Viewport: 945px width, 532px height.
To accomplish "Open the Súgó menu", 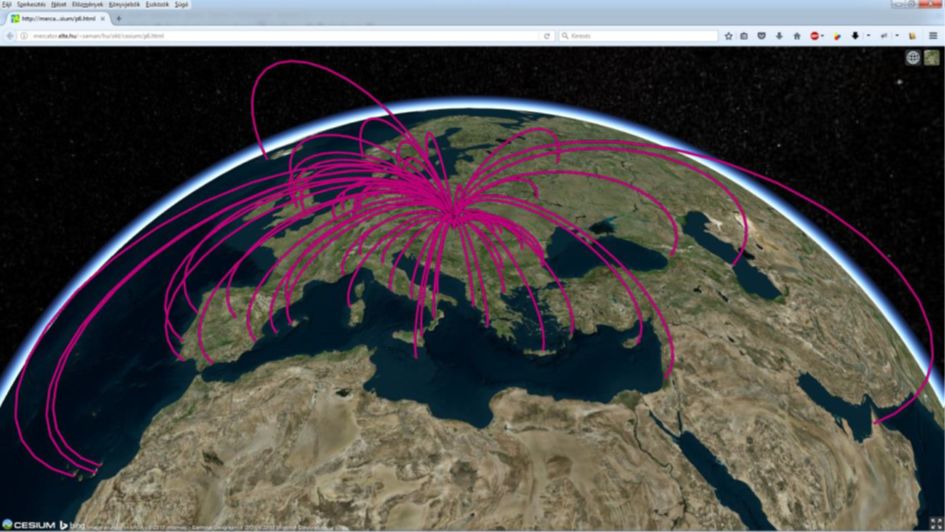I will point(181,4).
